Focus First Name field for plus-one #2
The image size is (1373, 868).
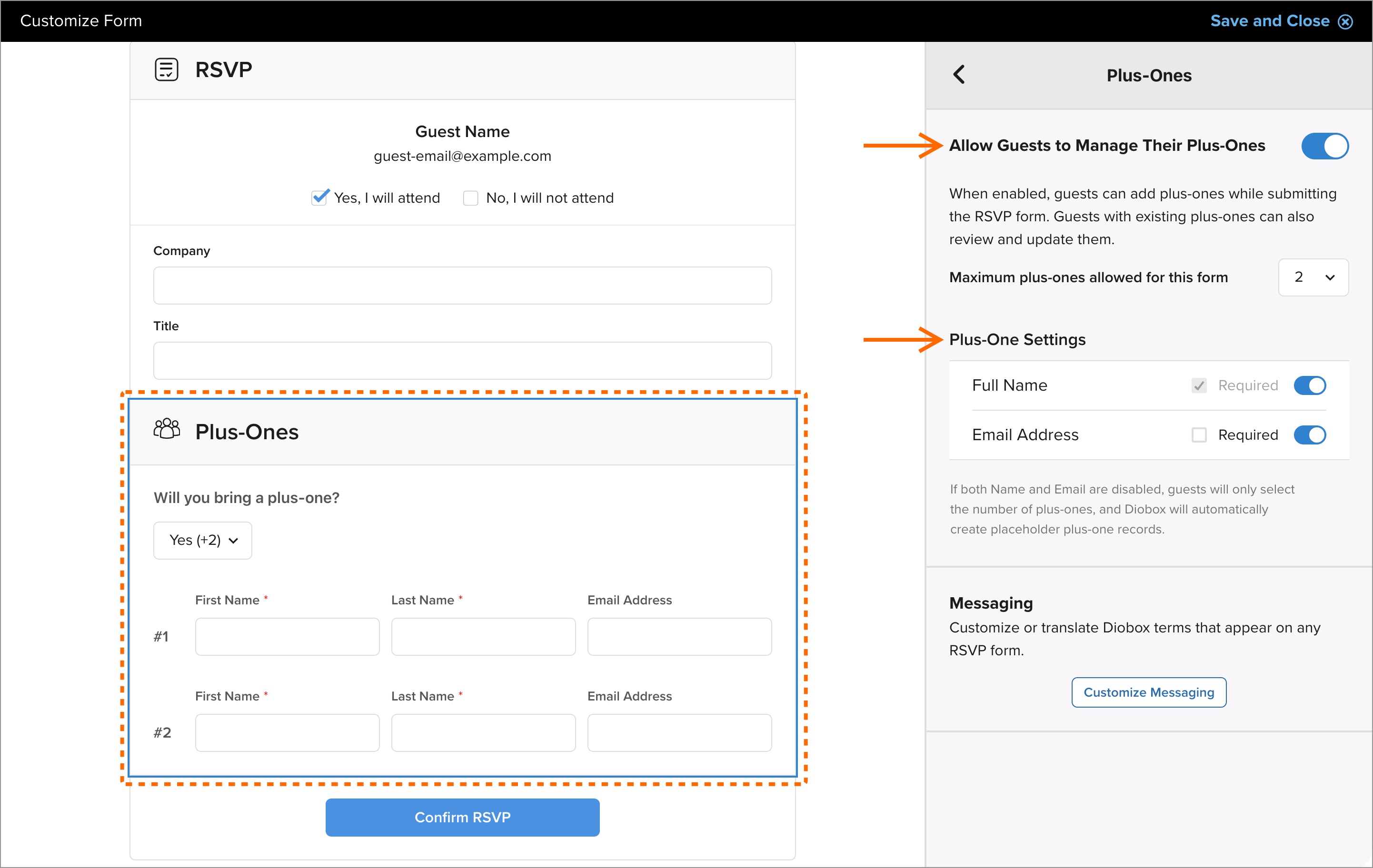click(x=288, y=733)
